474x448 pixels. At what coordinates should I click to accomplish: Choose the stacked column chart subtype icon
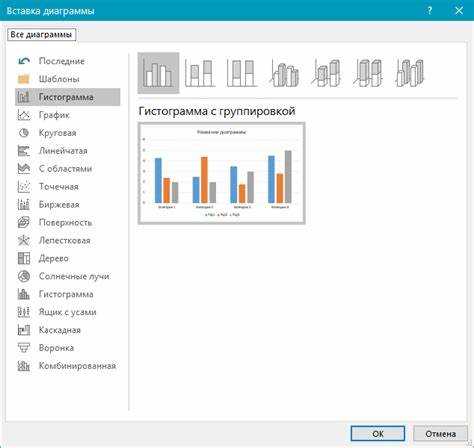[x=200, y=73]
